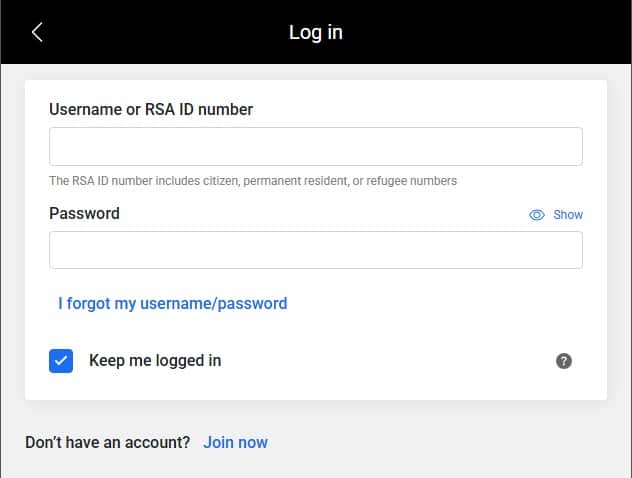Click the Join now link
The width and height of the screenshot is (632, 478).
pos(235,442)
